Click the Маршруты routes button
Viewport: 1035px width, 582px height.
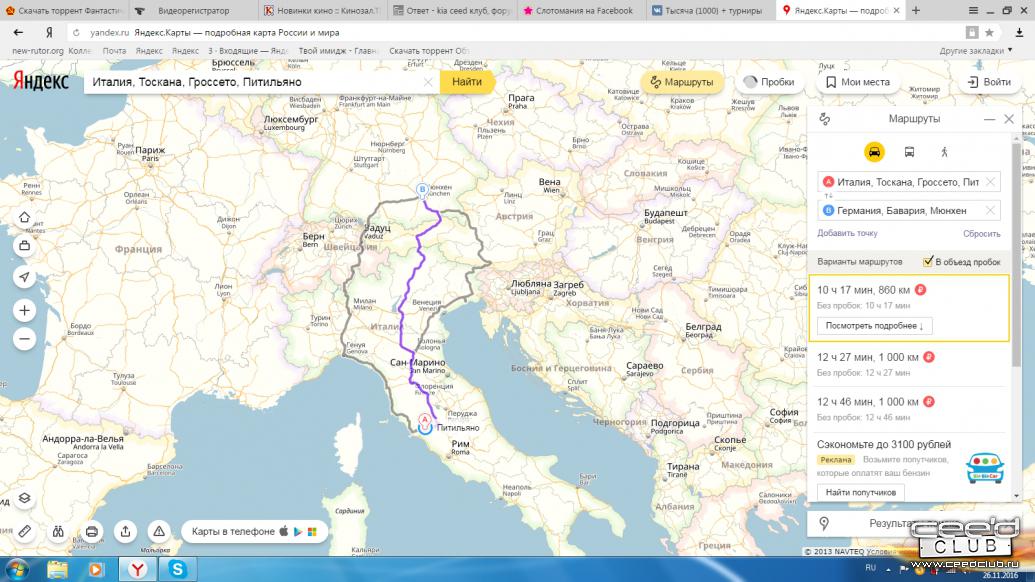[x=682, y=82]
